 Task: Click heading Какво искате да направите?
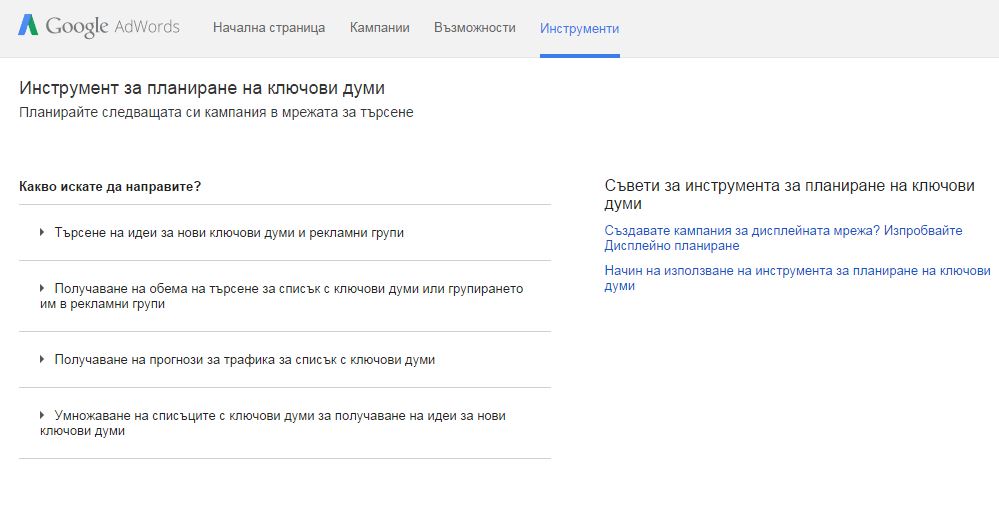pos(110,187)
